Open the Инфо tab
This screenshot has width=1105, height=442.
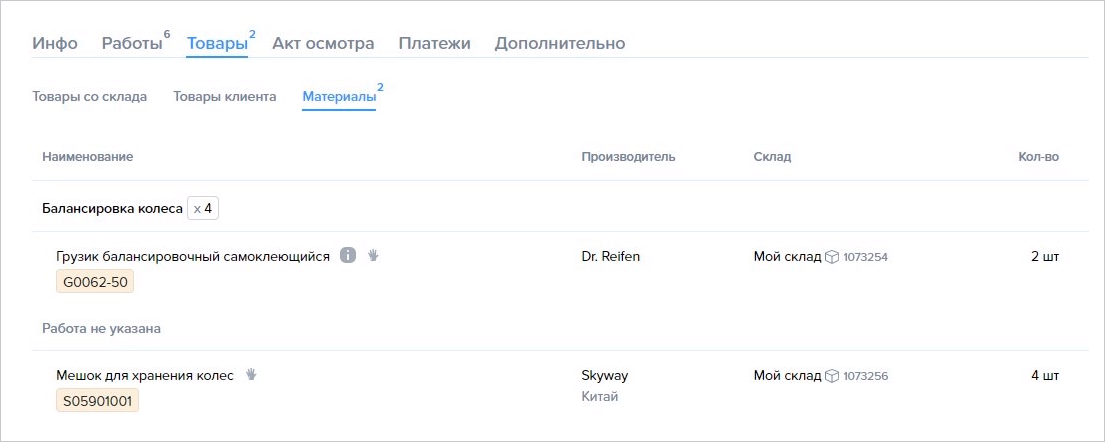(x=55, y=44)
